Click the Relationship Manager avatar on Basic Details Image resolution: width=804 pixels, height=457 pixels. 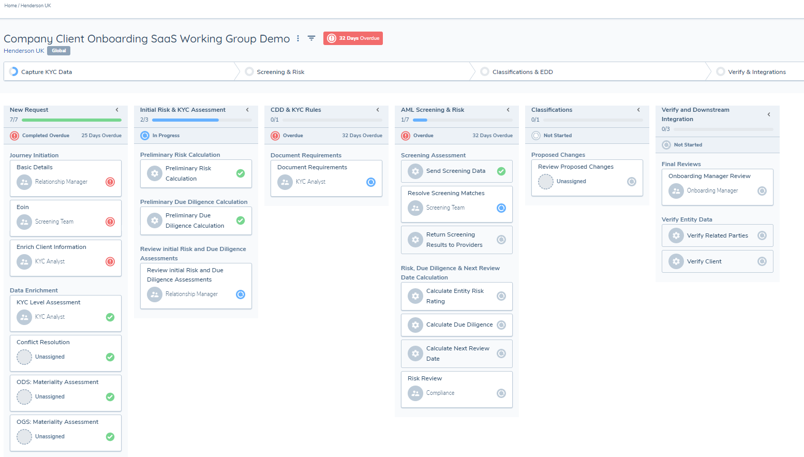pos(24,182)
